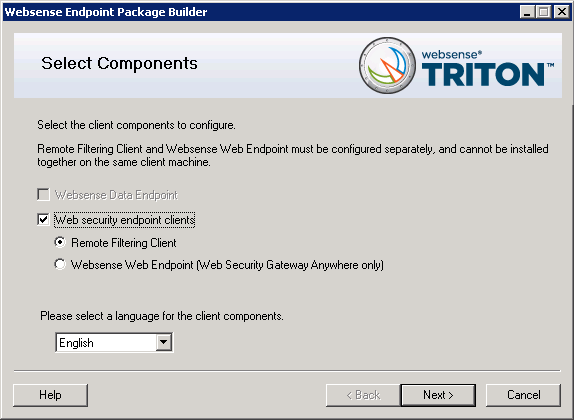Image resolution: width=574 pixels, height=420 pixels.
Task: Close the Endpoint Package Builder window
Action: [x=561, y=12]
